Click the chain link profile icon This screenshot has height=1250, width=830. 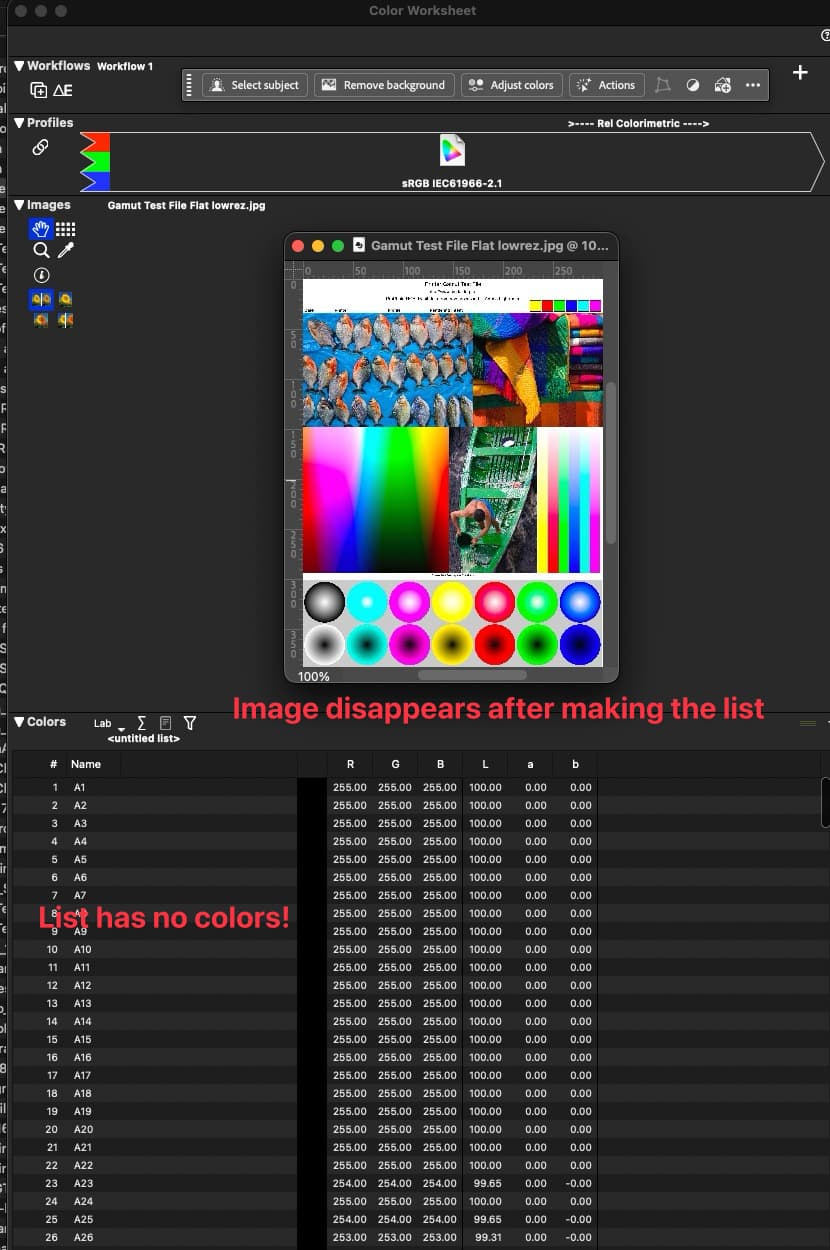tap(40, 148)
